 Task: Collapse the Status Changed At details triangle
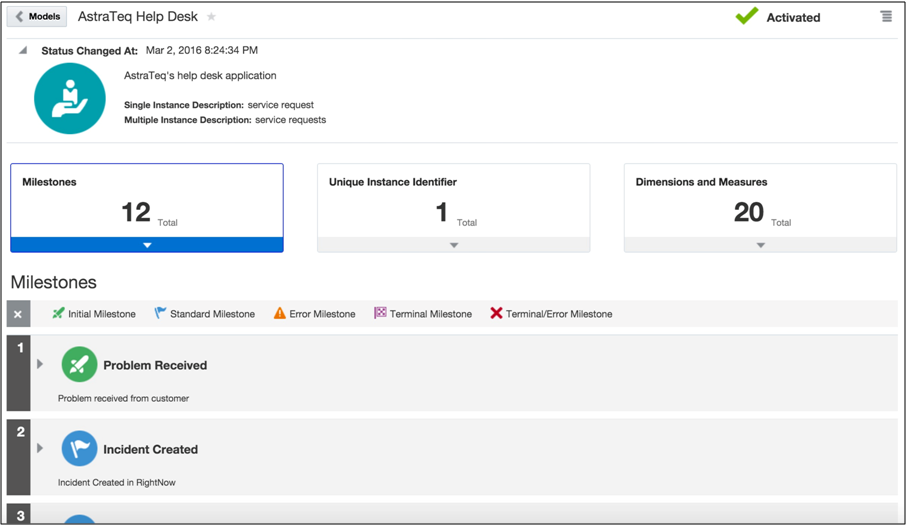pos(23,50)
